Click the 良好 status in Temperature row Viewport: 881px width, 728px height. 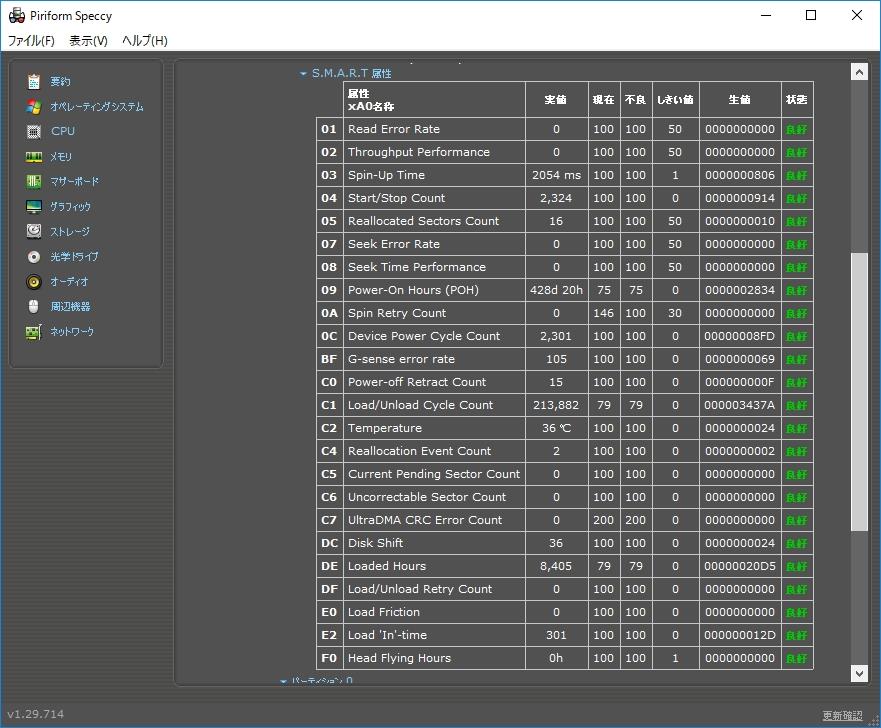[x=797, y=429]
